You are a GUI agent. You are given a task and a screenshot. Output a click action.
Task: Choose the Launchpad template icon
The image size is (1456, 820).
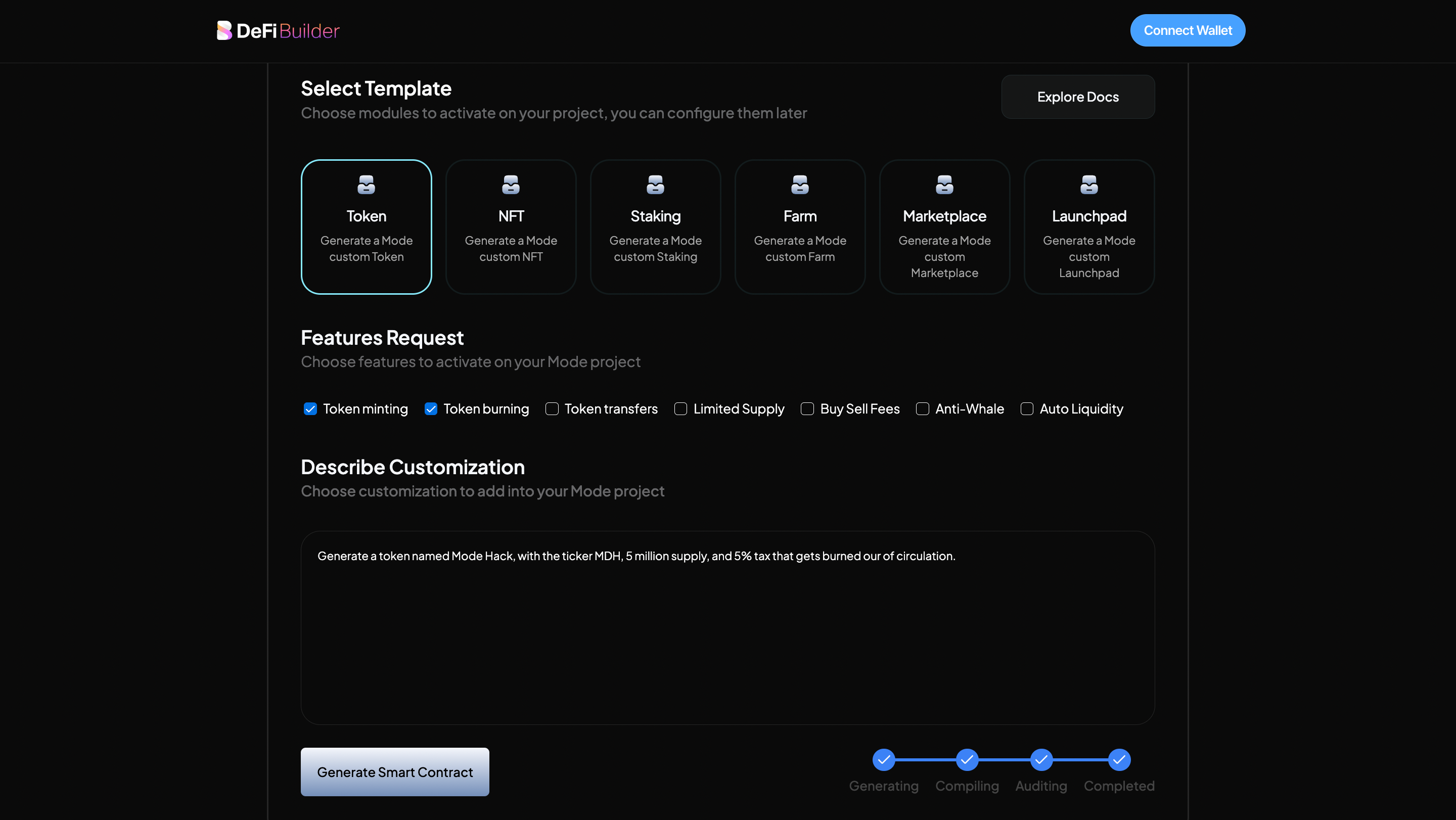pos(1088,185)
